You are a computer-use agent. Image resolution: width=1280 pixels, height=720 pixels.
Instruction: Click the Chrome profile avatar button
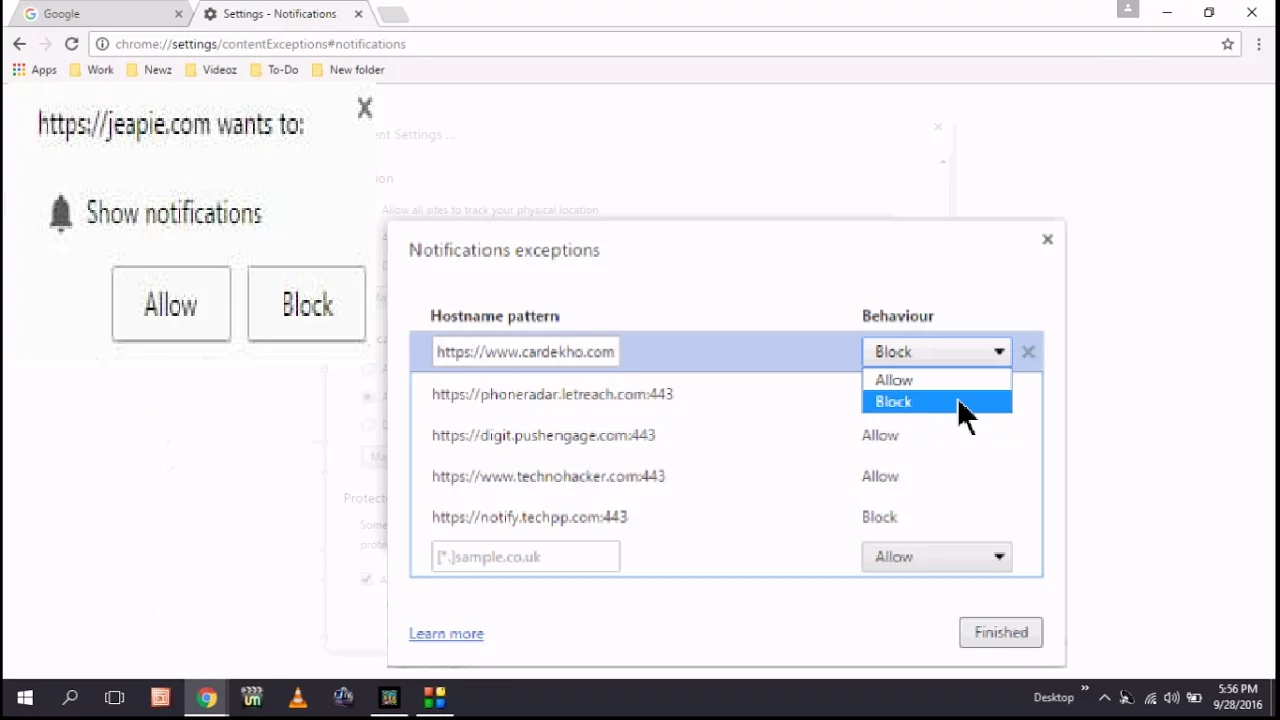tap(1128, 9)
